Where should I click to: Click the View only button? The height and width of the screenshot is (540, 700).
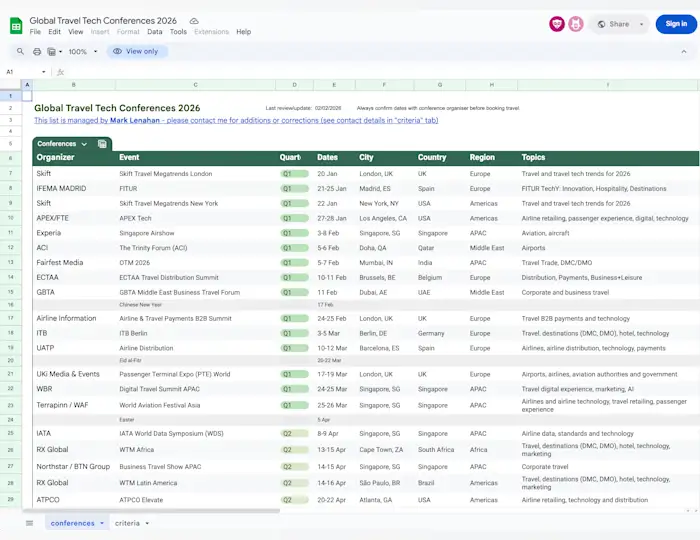tap(137, 51)
